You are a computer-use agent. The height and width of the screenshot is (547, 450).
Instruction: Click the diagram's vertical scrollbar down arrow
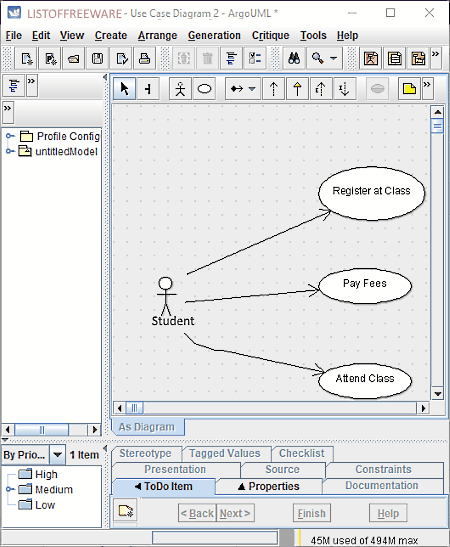(437, 394)
